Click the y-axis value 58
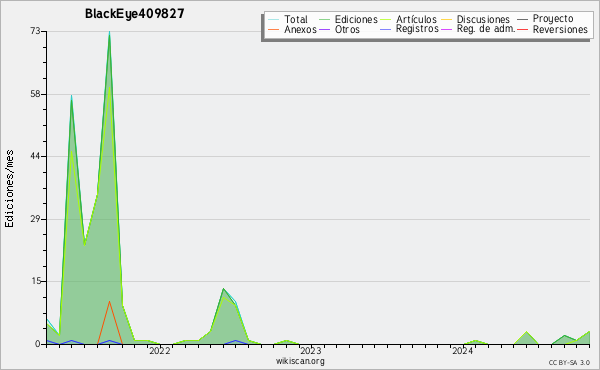Image resolution: width=600 pixels, height=370 pixels. click(36, 94)
